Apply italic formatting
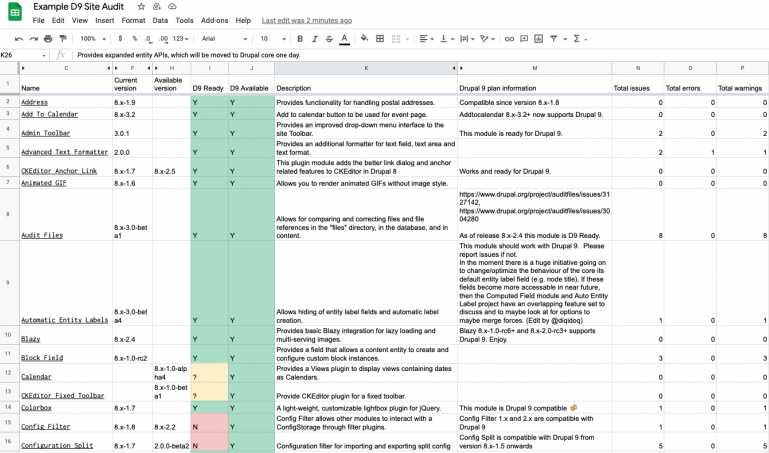Viewport: 769px width, 453px height. [x=315, y=39]
